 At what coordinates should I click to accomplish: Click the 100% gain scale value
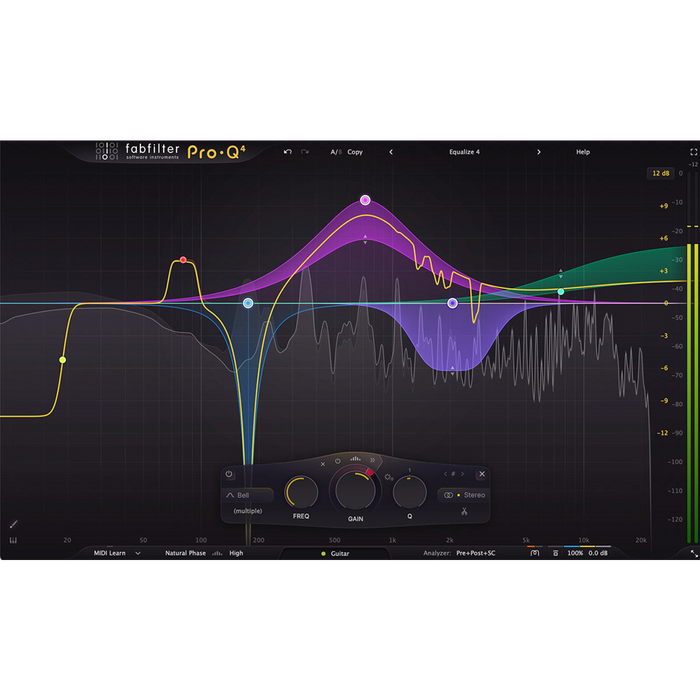click(575, 553)
